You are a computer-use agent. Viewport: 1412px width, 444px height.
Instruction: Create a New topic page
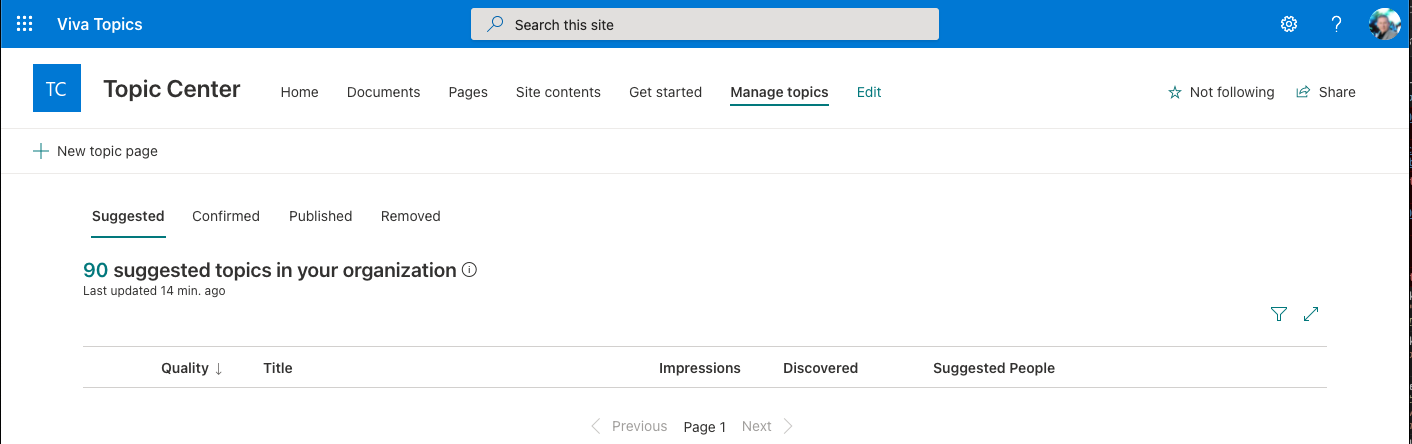click(x=96, y=151)
